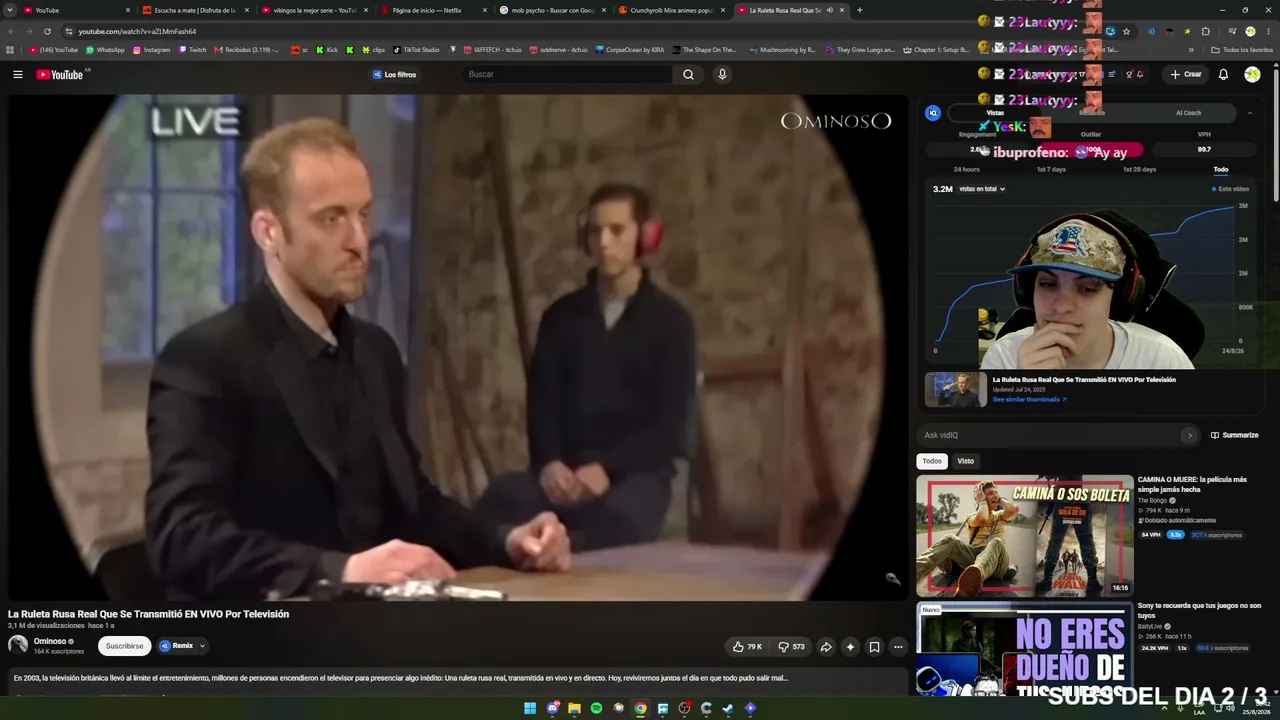
Task: Click the Los filtros button
Action: pyautogui.click(x=394, y=74)
